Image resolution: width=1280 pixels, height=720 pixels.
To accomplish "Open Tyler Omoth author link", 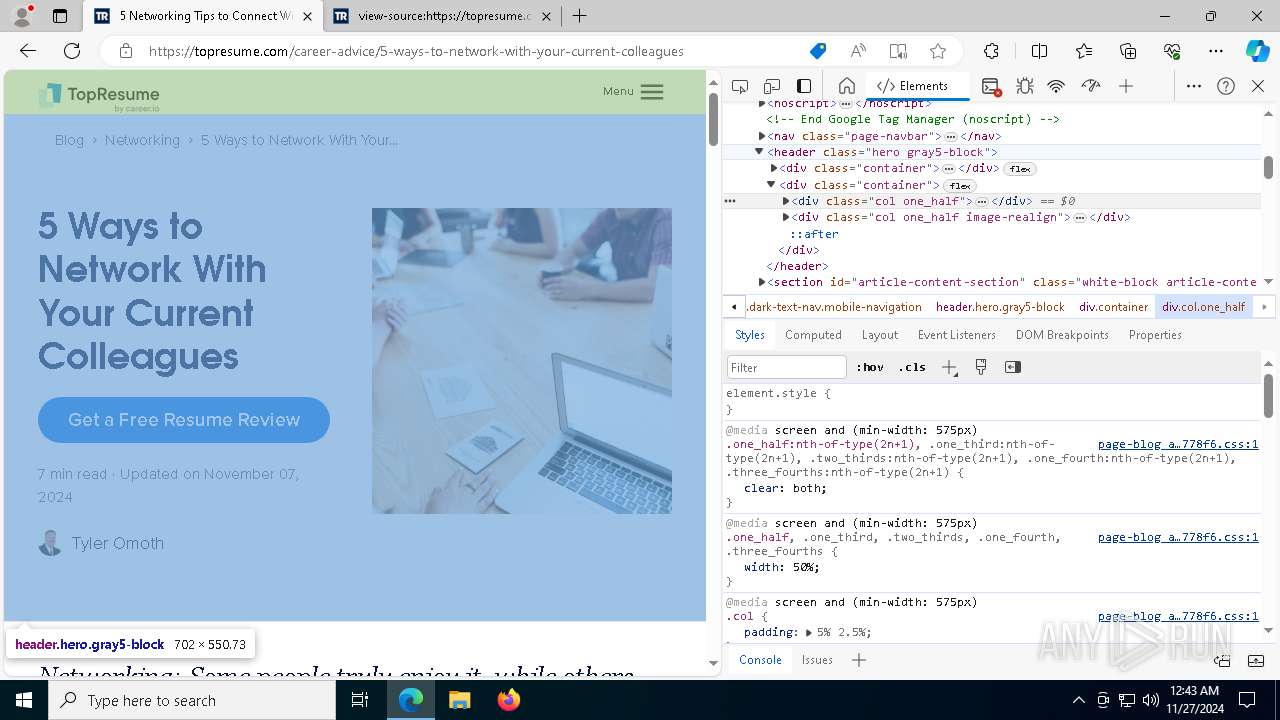I will (118, 543).
